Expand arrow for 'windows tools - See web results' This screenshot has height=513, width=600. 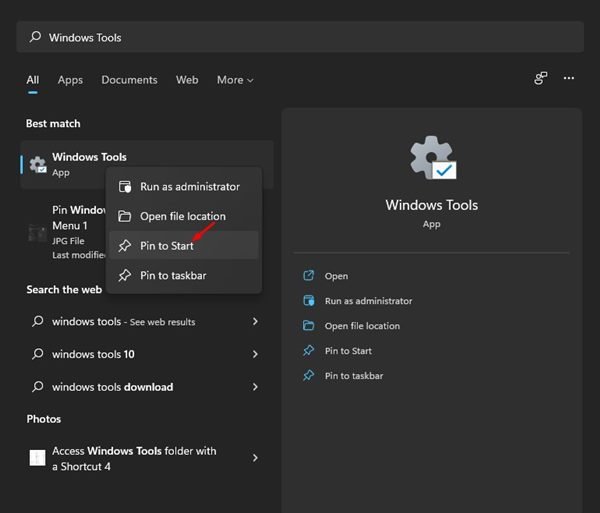255,322
